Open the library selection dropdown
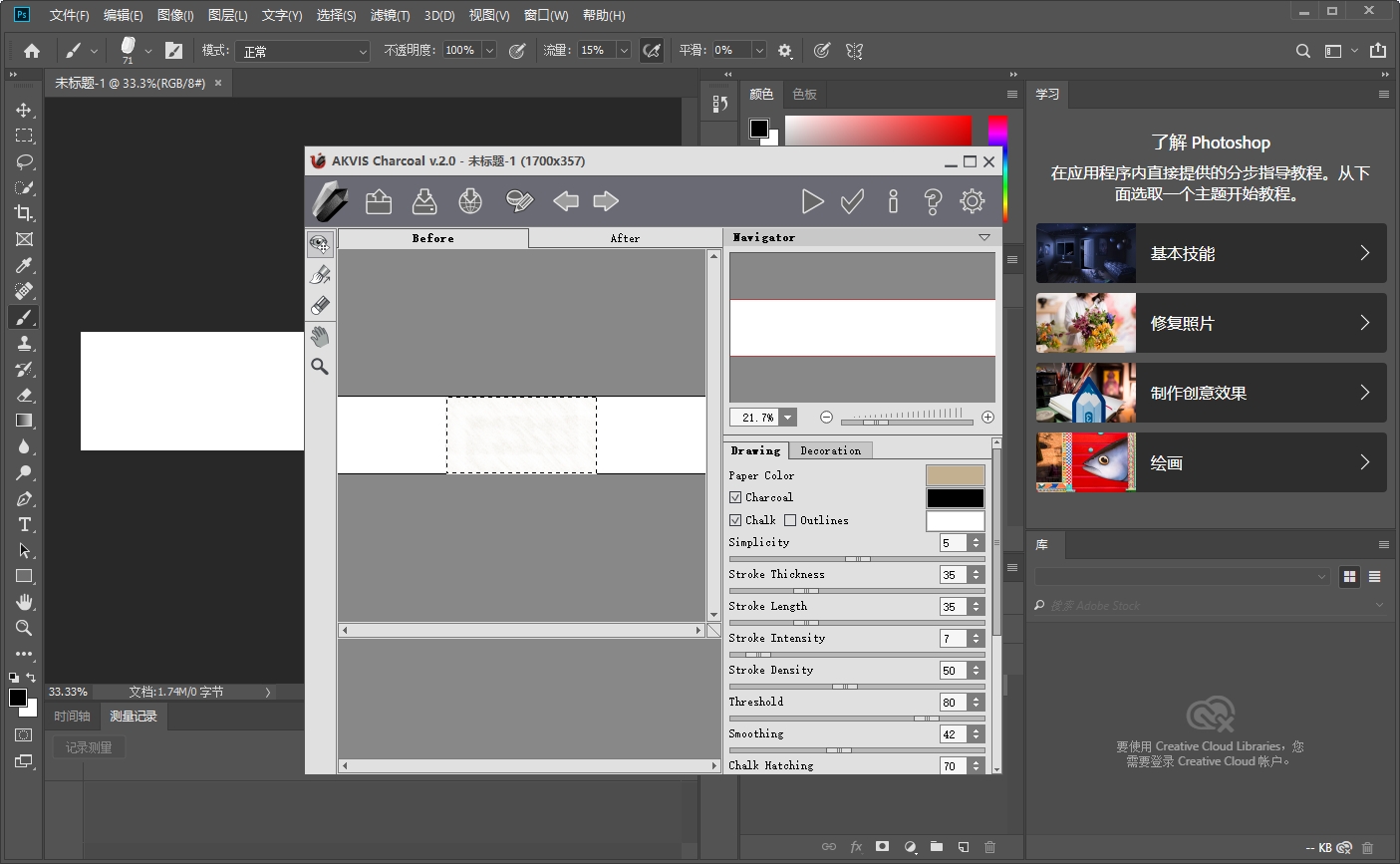This screenshot has width=1400, height=864. [x=1182, y=576]
